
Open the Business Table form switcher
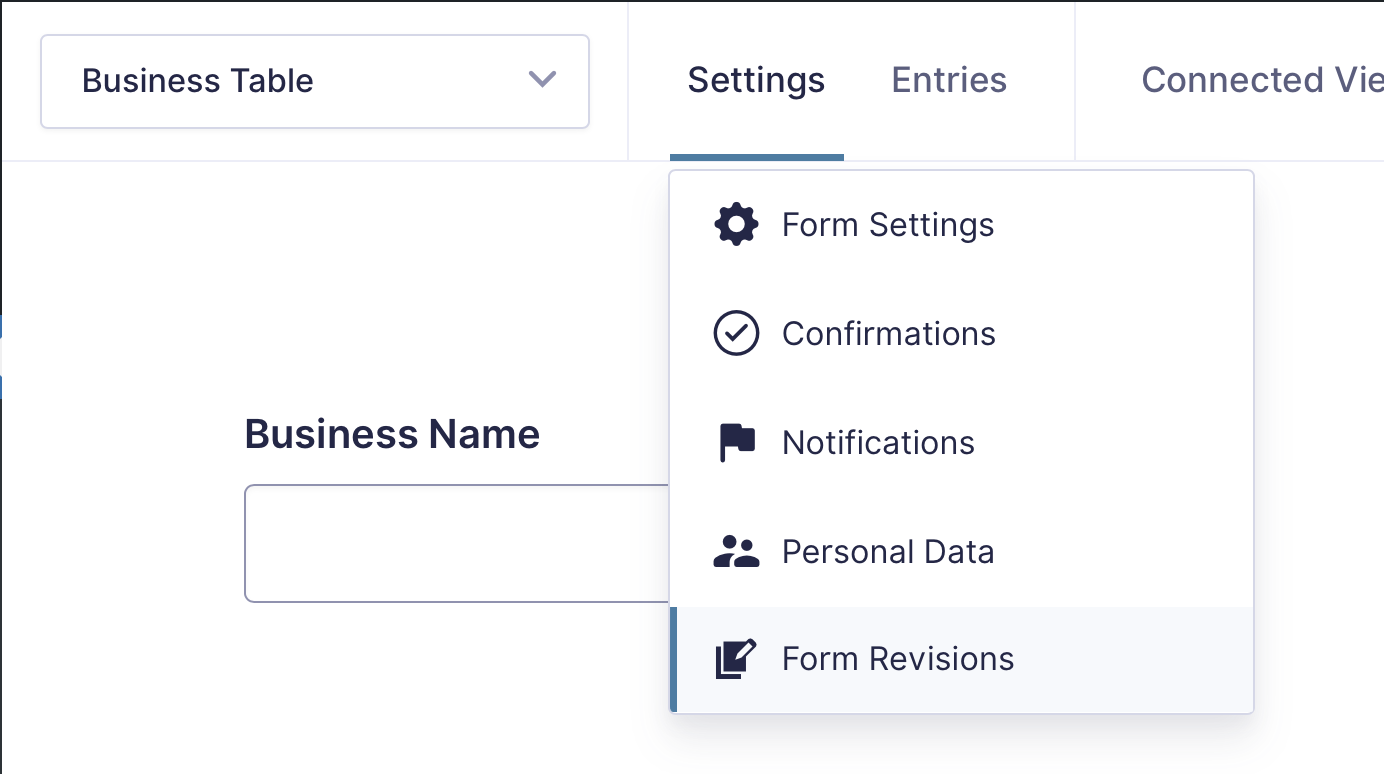pos(314,81)
